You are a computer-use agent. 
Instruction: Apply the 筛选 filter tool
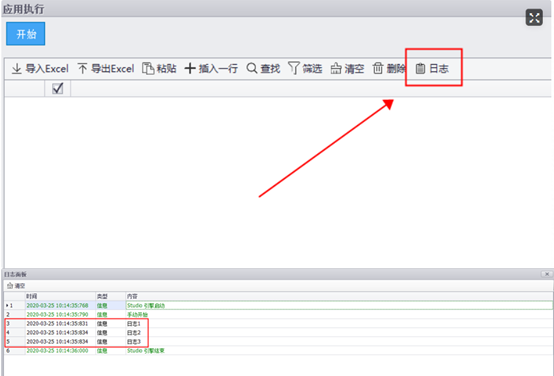(305, 68)
